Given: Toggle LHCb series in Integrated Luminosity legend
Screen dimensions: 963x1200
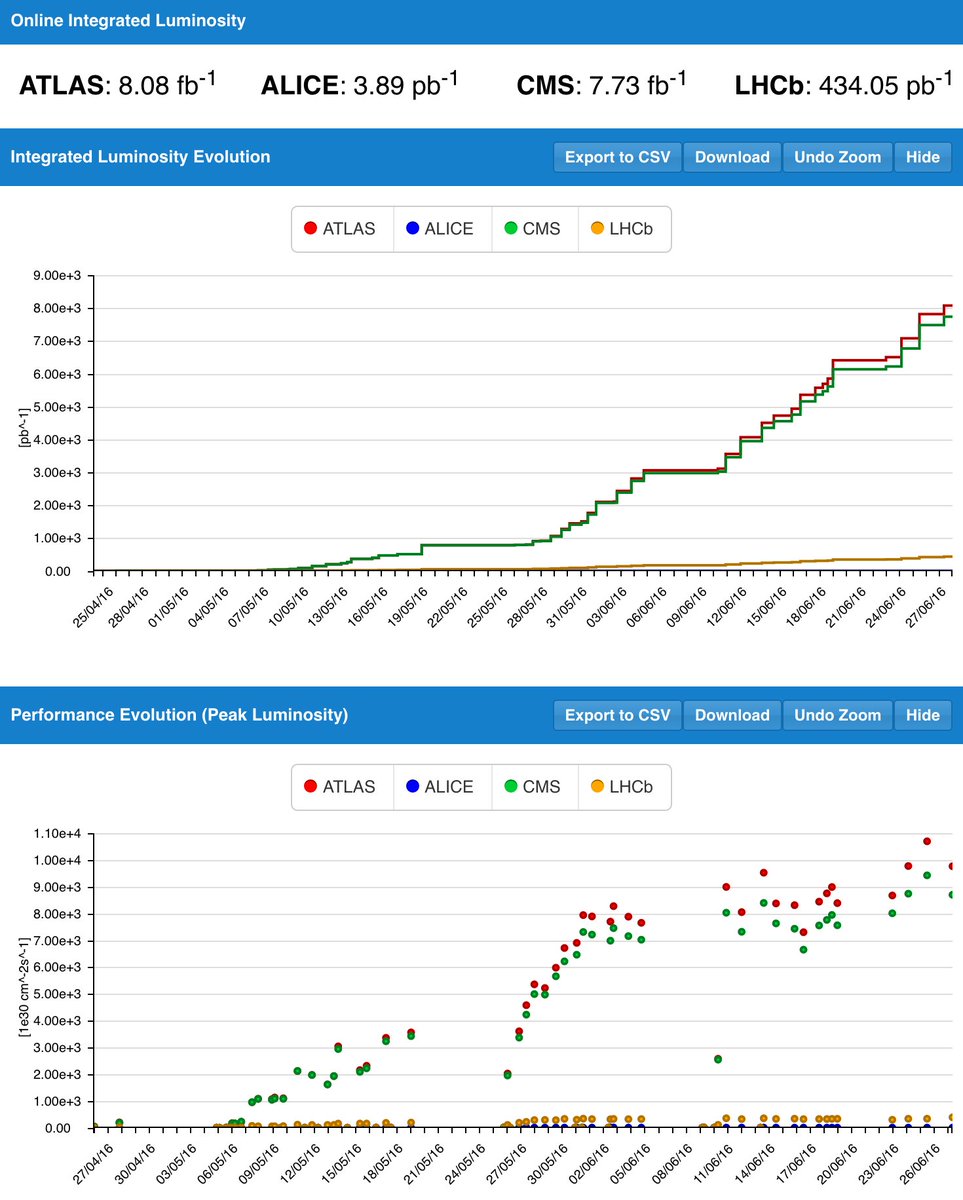Looking at the screenshot, I should [624, 229].
